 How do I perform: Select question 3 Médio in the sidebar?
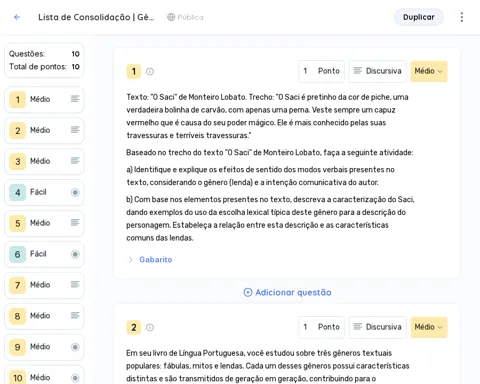click(44, 161)
